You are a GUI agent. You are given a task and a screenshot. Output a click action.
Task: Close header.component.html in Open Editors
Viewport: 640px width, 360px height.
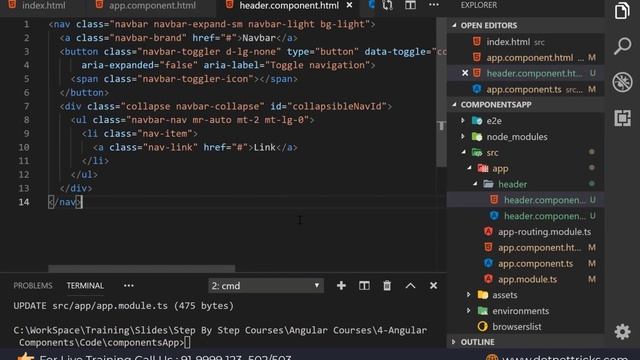tap(465, 73)
